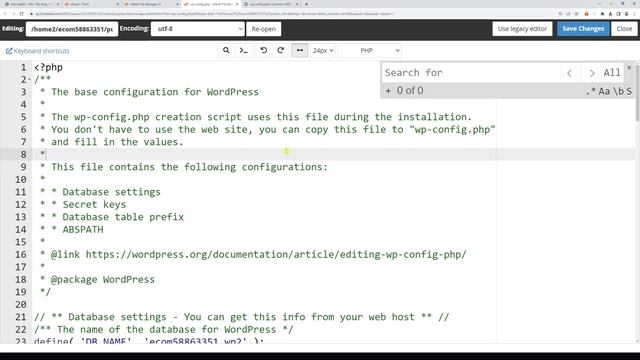The width and height of the screenshot is (640, 360).
Task: Select All search matches
Action: point(612,73)
